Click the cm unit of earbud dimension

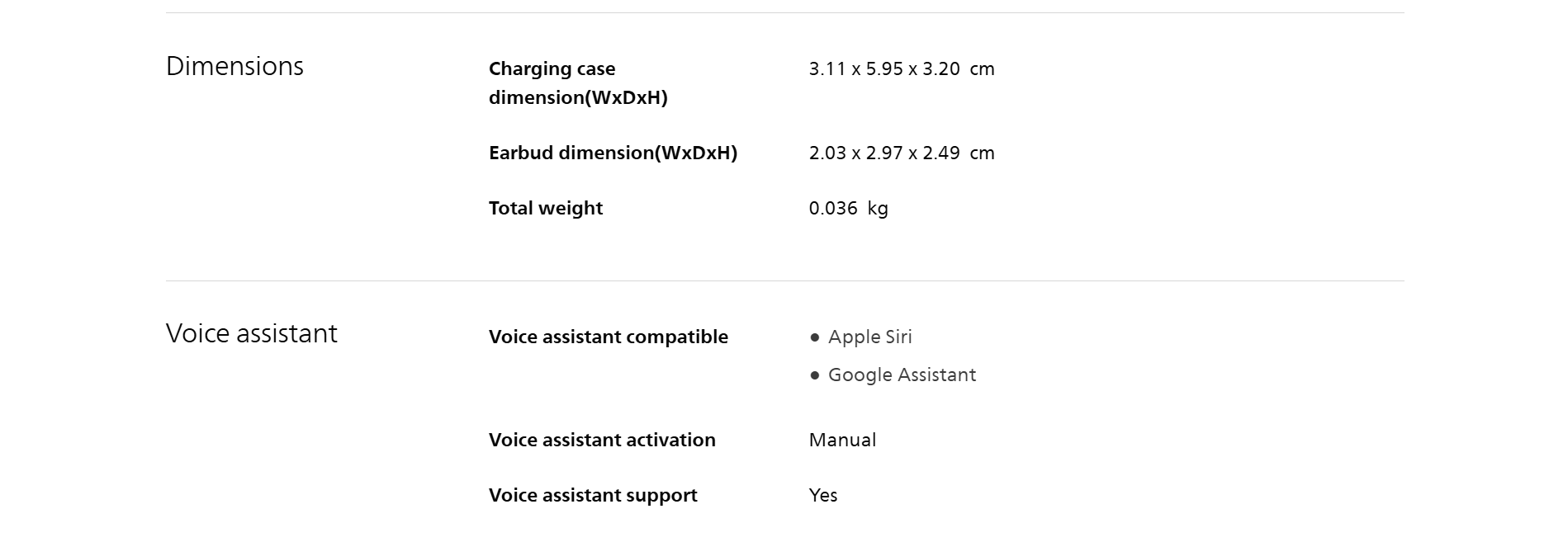tap(982, 153)
